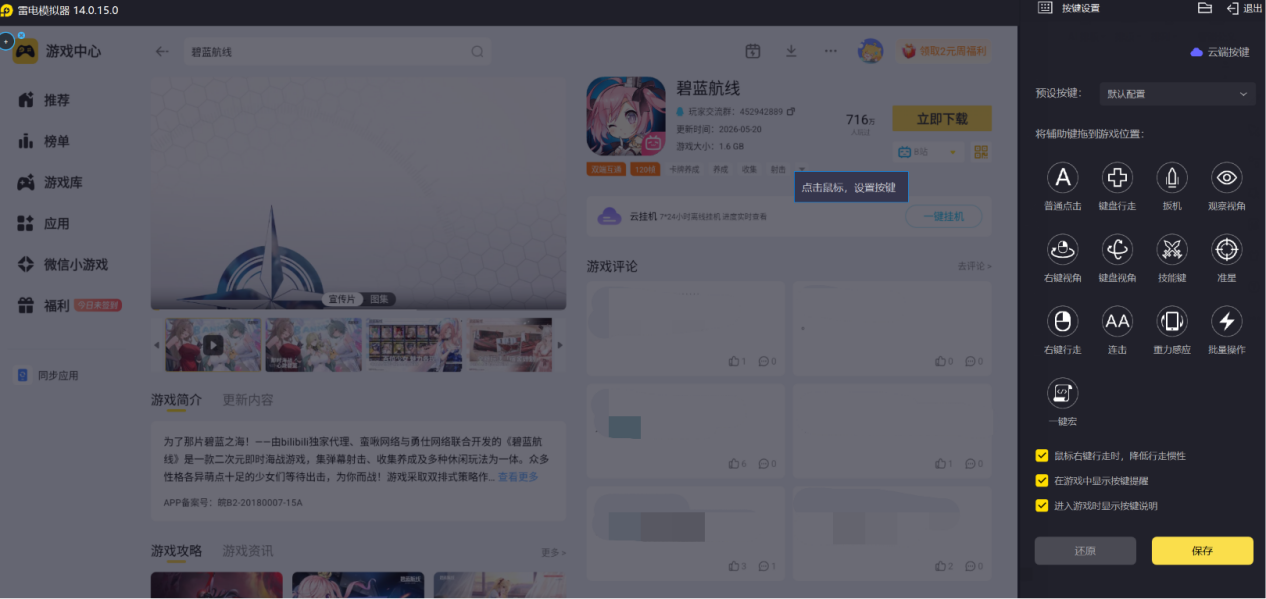
Task: Open the 预设按键 默认配置 dropdown
Action: [1177, 94]
